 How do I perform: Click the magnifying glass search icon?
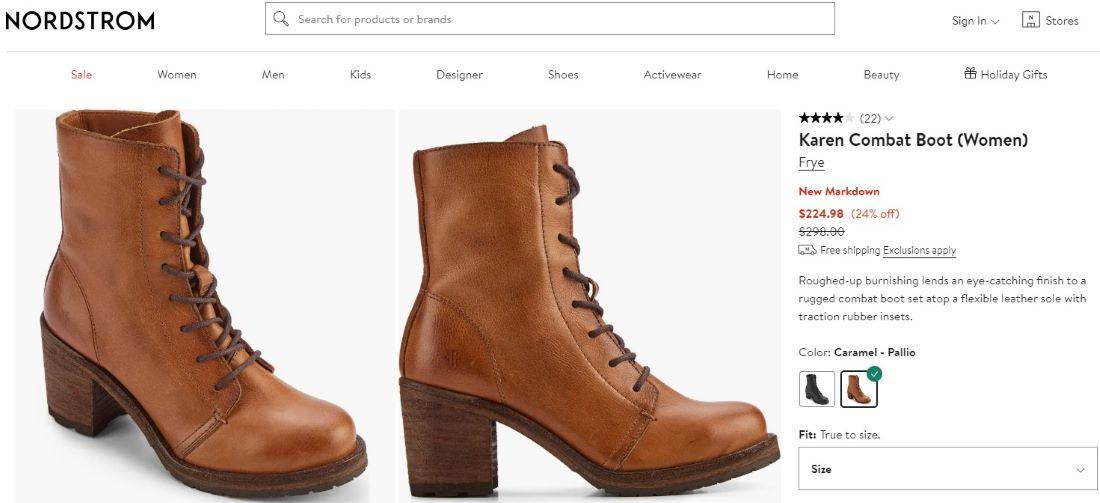[x=281, y=19]
